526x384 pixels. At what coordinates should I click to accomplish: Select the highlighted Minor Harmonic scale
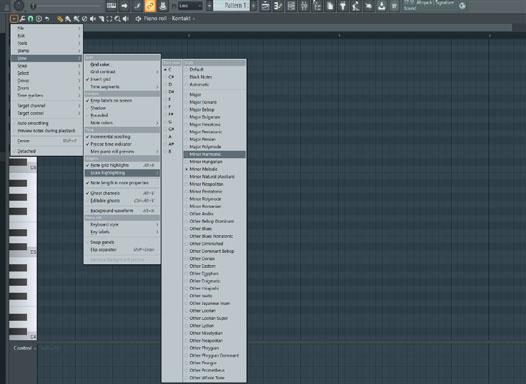coord(215,154)
